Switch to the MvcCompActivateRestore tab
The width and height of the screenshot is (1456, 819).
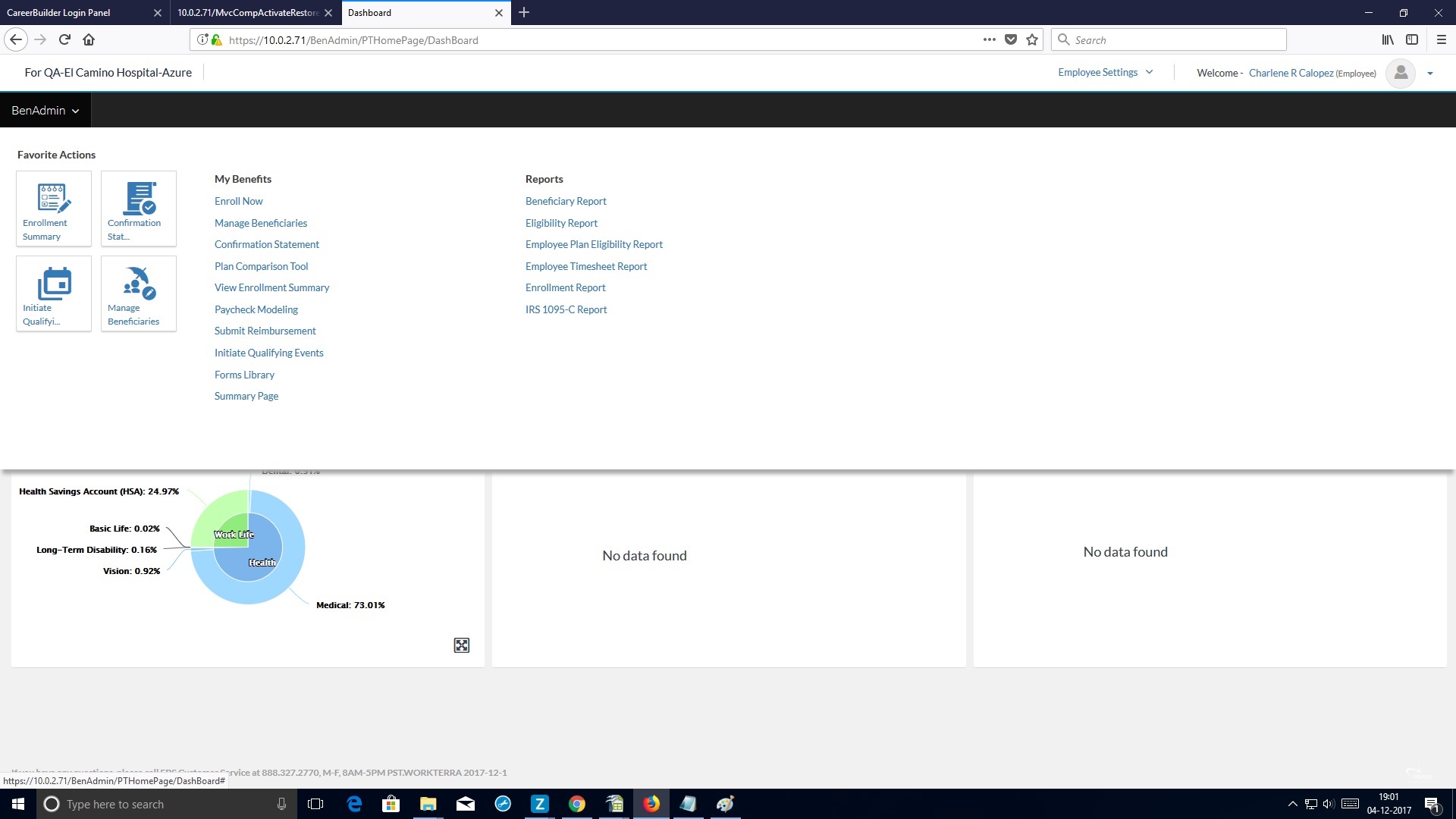click(248, 13)
